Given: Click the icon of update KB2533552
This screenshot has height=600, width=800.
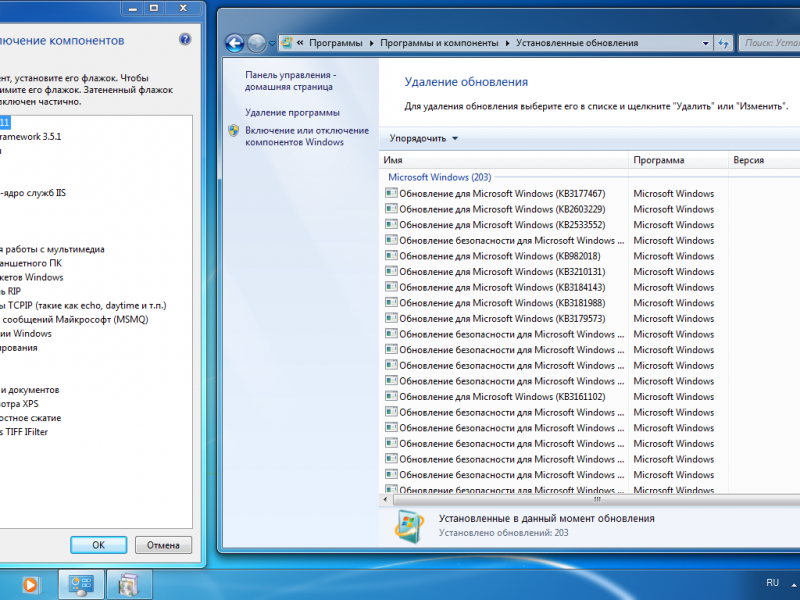Looking at the screenshot, I should [x=391, y=224].
